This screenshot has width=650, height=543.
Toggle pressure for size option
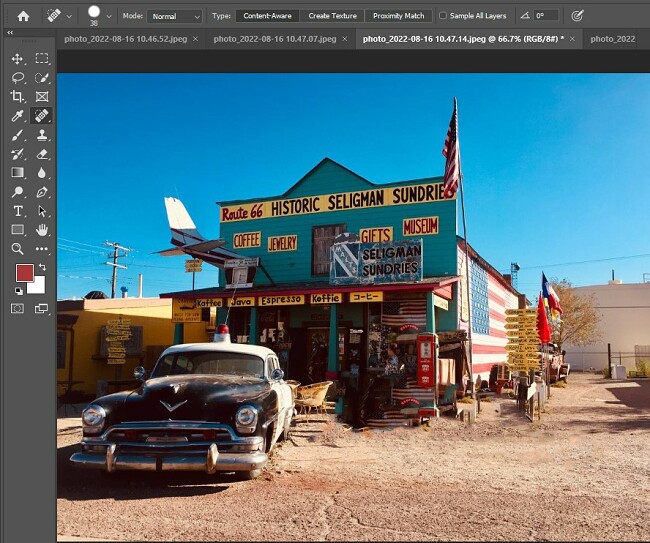(x=577, y=16)
